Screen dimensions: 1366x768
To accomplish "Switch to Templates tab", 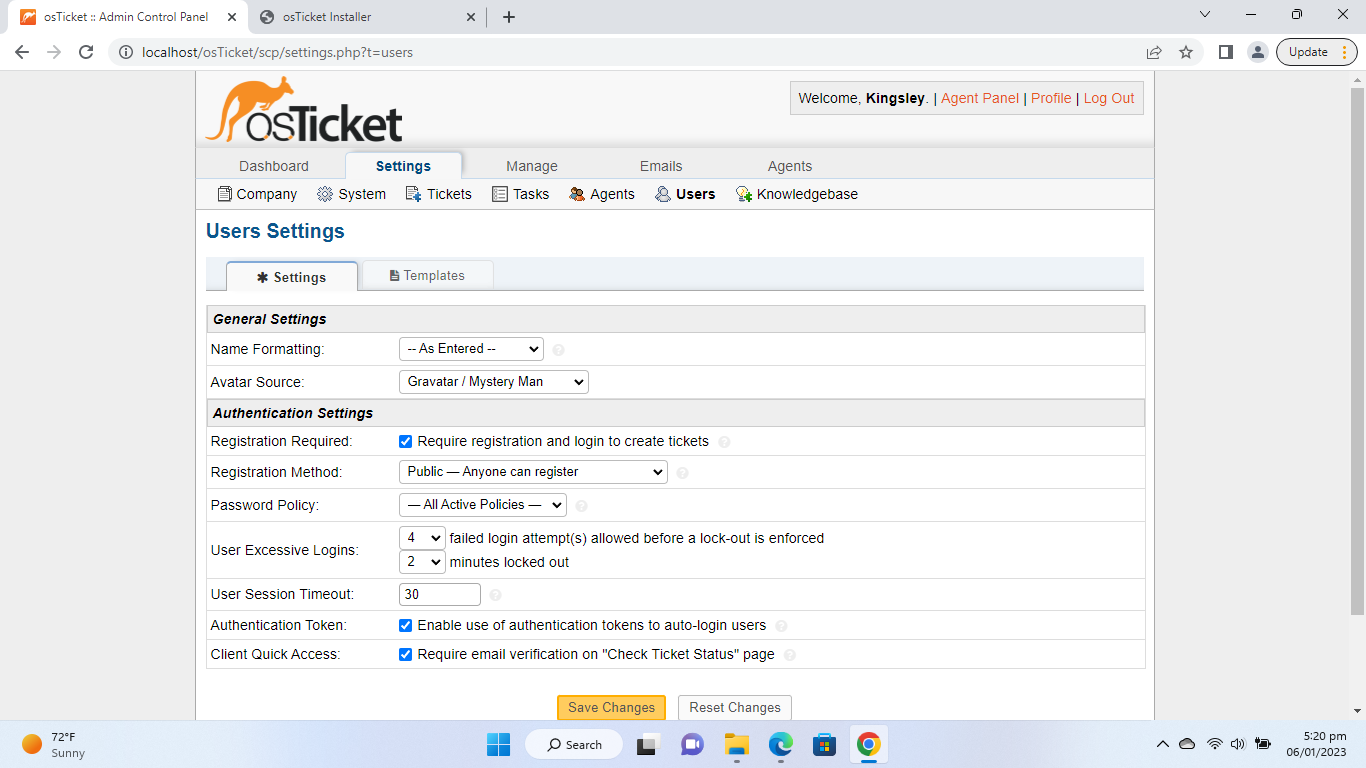I will point(427,275).
